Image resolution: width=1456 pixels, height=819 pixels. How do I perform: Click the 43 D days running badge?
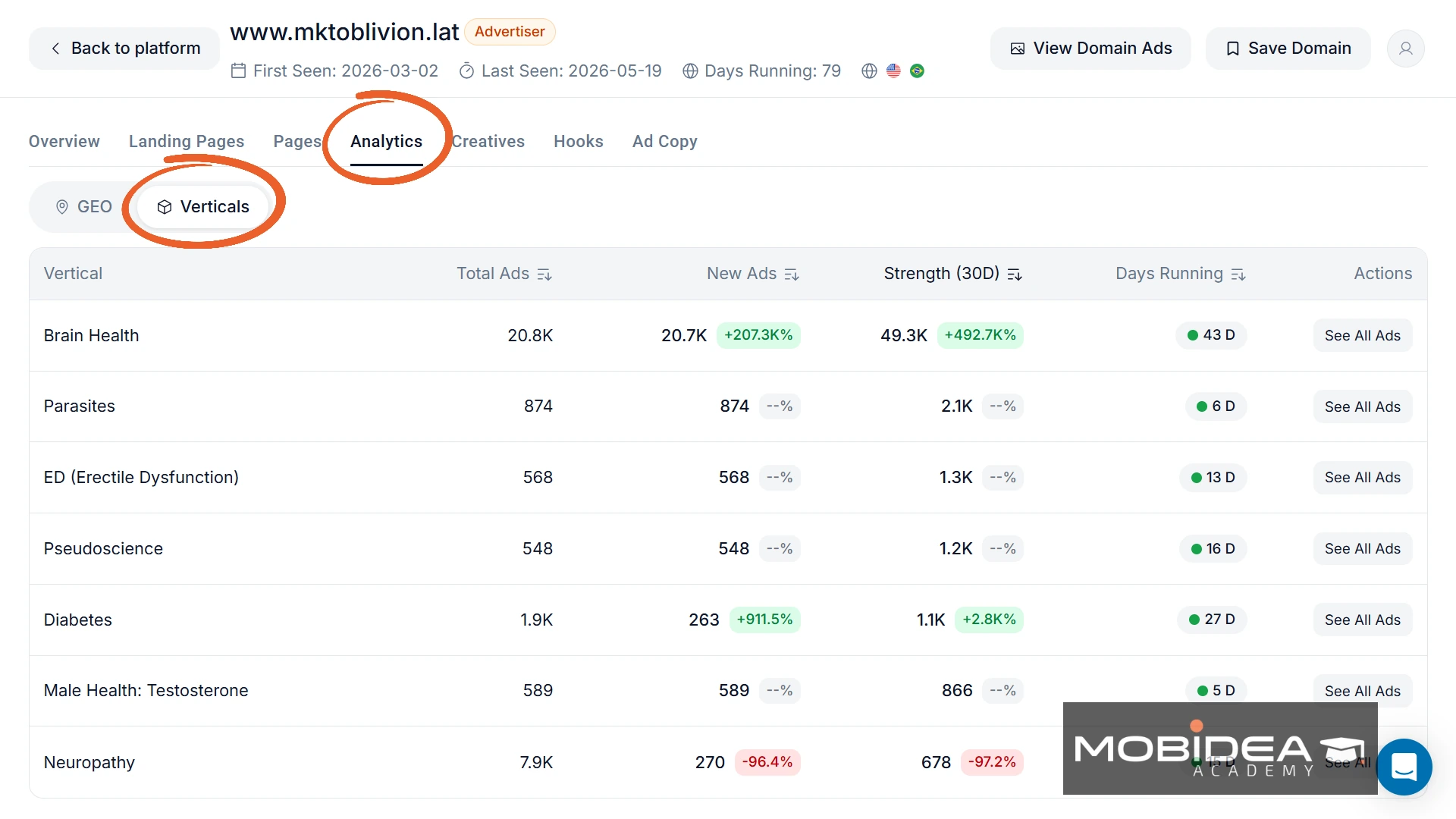1211,334
